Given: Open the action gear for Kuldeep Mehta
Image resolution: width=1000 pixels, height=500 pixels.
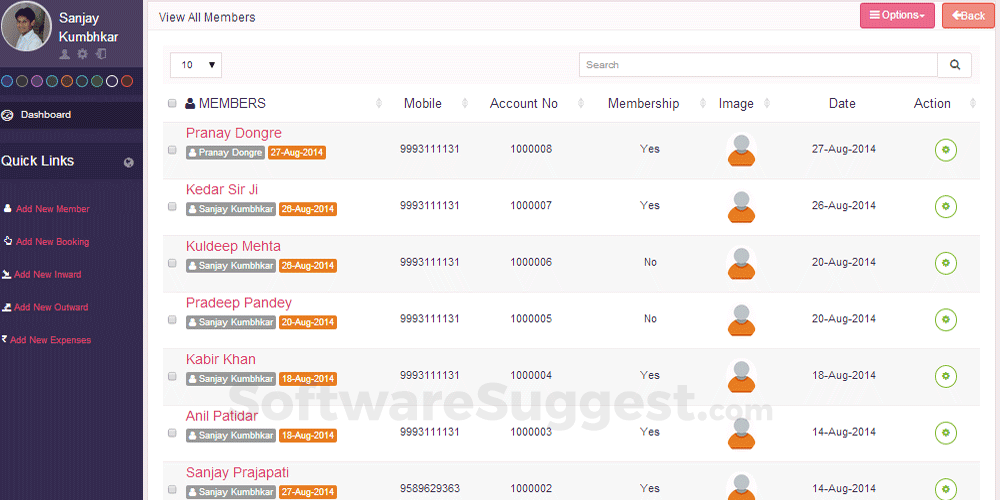Looking at the screenshot, I should 945,263.
